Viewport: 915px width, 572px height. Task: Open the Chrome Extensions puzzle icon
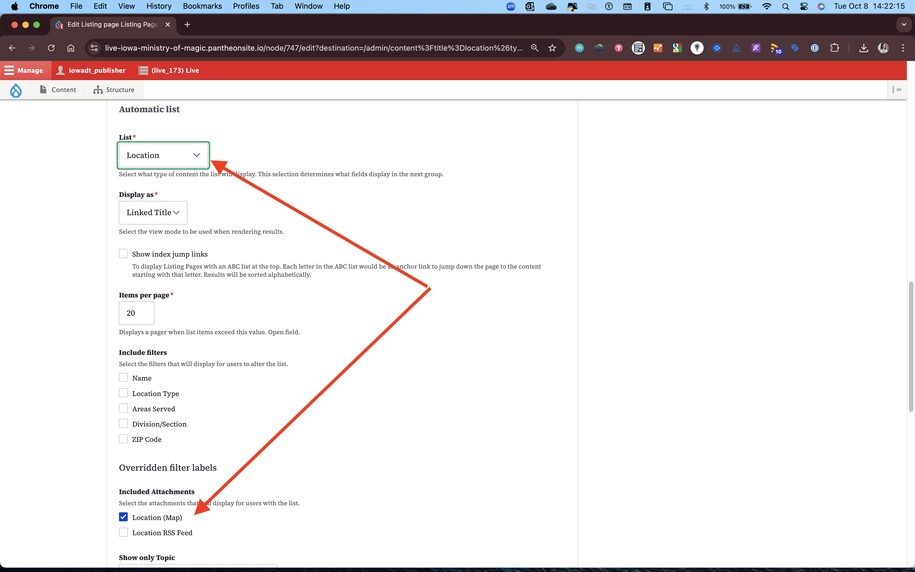click(x=834, y=48)
